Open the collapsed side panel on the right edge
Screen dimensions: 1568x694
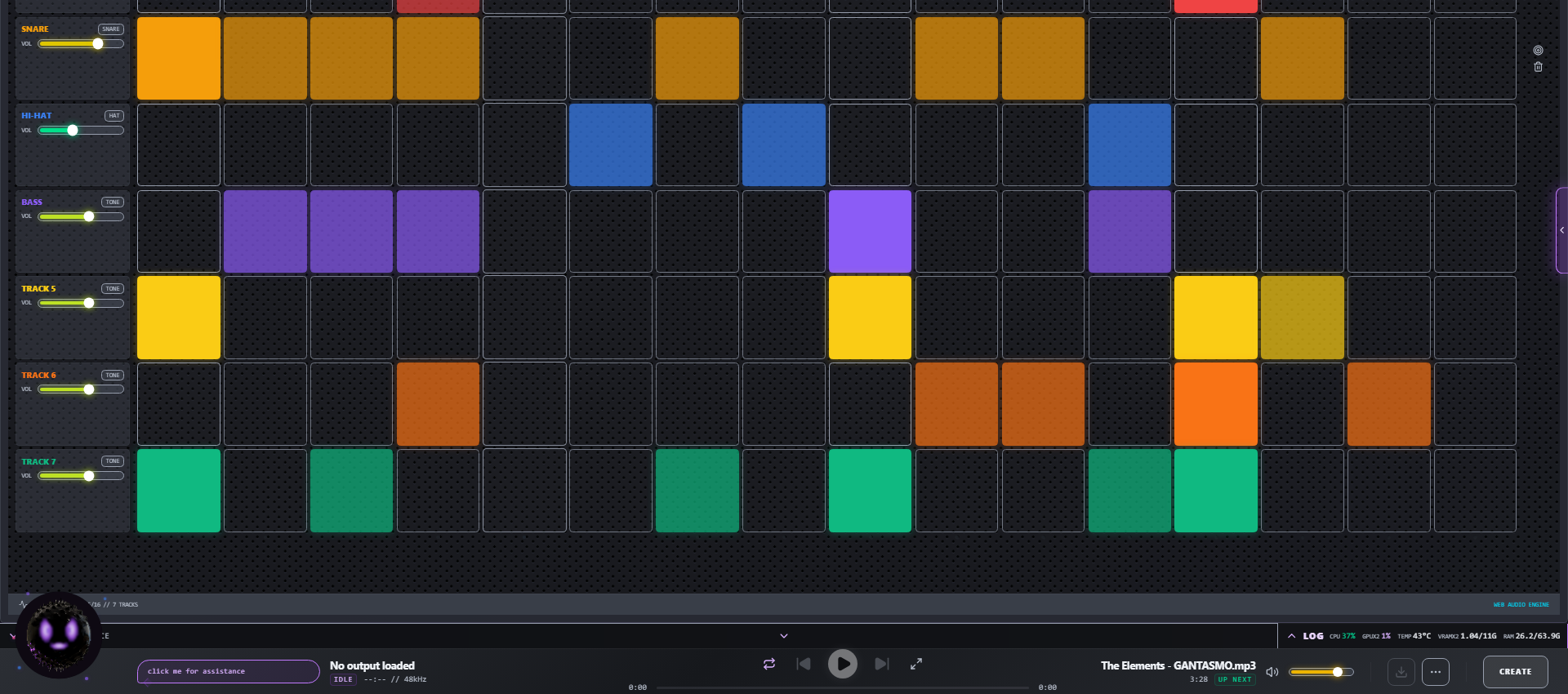(1561, 230)
